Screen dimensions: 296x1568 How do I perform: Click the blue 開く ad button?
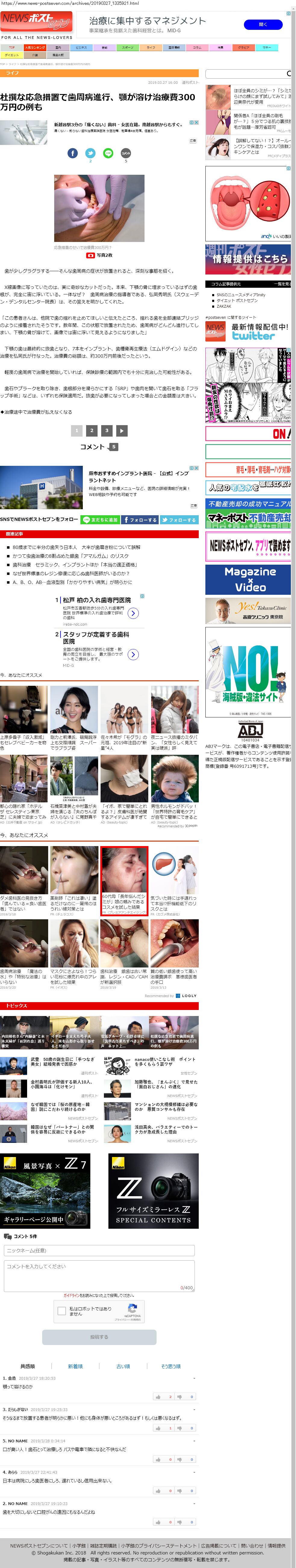[263, 25]
